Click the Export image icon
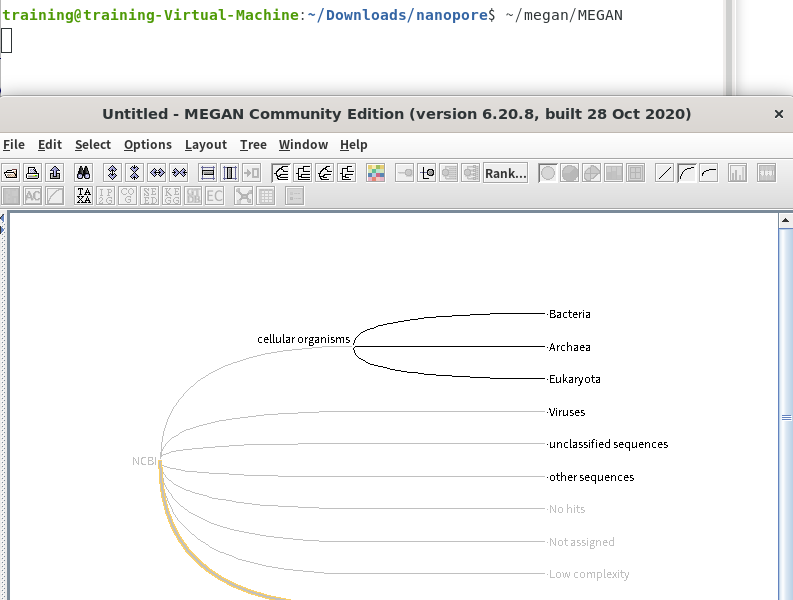793x600 pixels. (55, 173)
